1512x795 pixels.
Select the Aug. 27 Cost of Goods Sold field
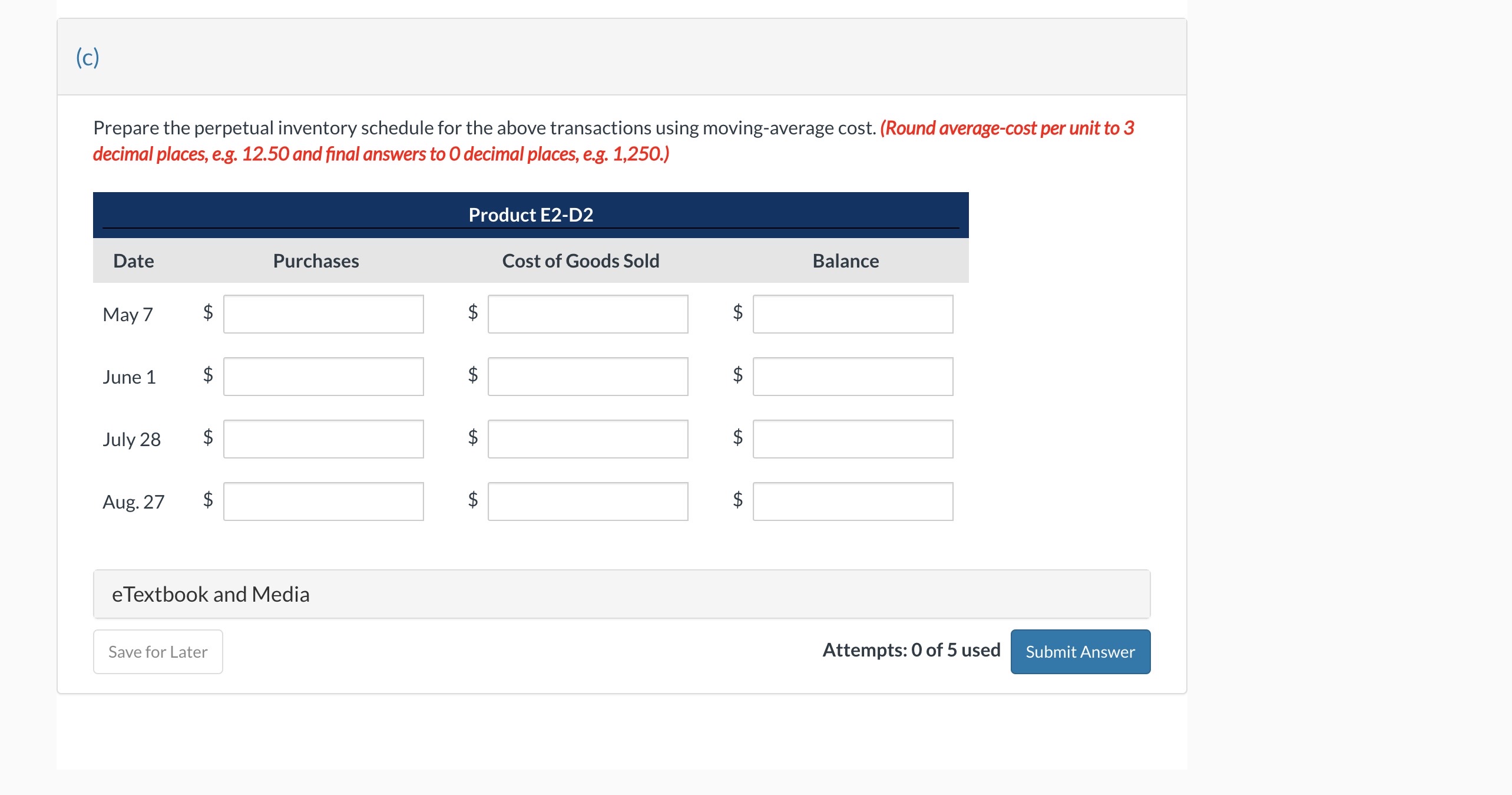click(x=587, y=502)
